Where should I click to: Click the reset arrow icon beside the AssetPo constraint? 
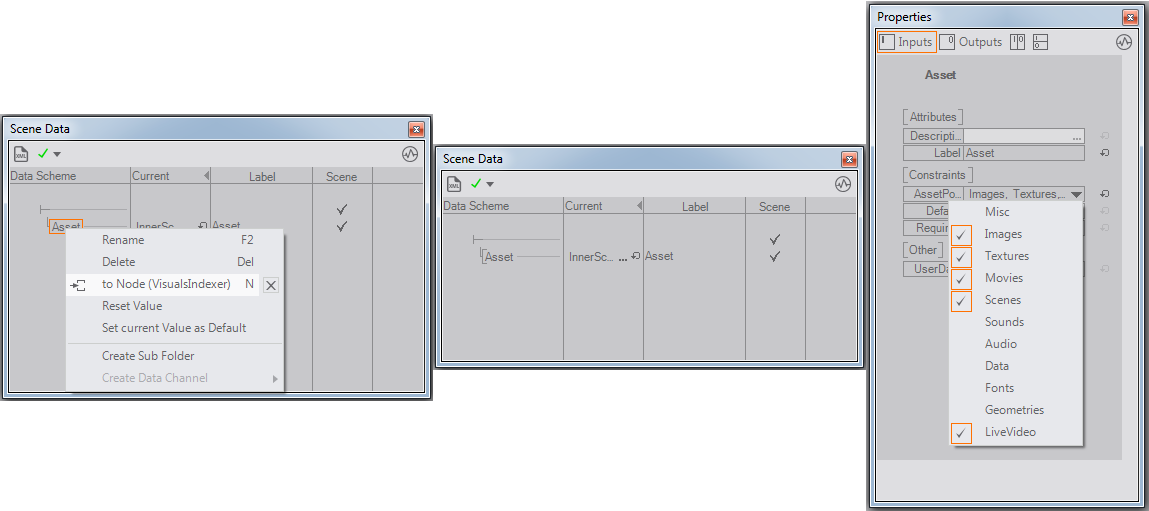coord(1104,194)
